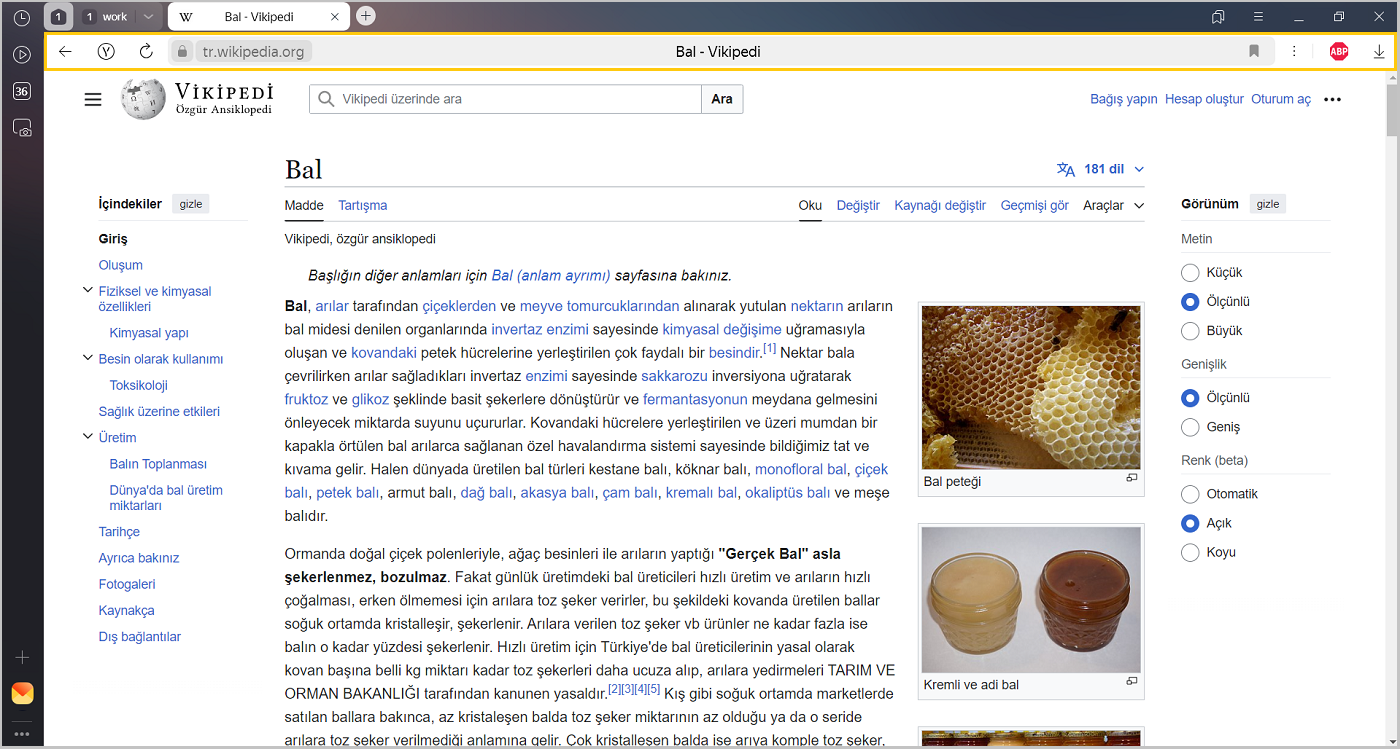Open the Geçmişi gör tab

coord(1034,205)
